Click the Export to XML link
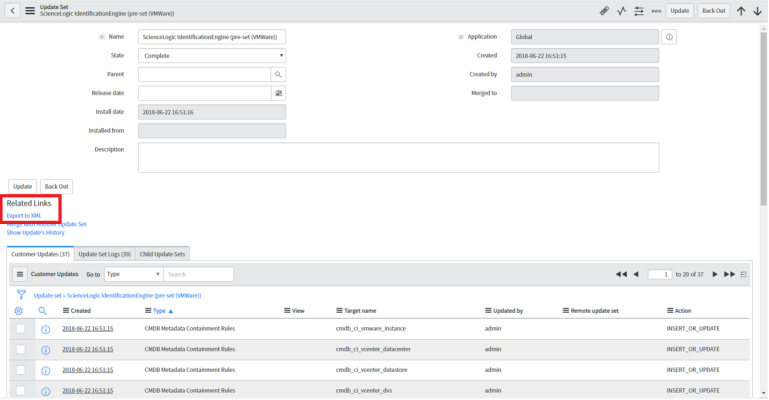This screenshot has height=400, width=769. (x=24, y=215)
